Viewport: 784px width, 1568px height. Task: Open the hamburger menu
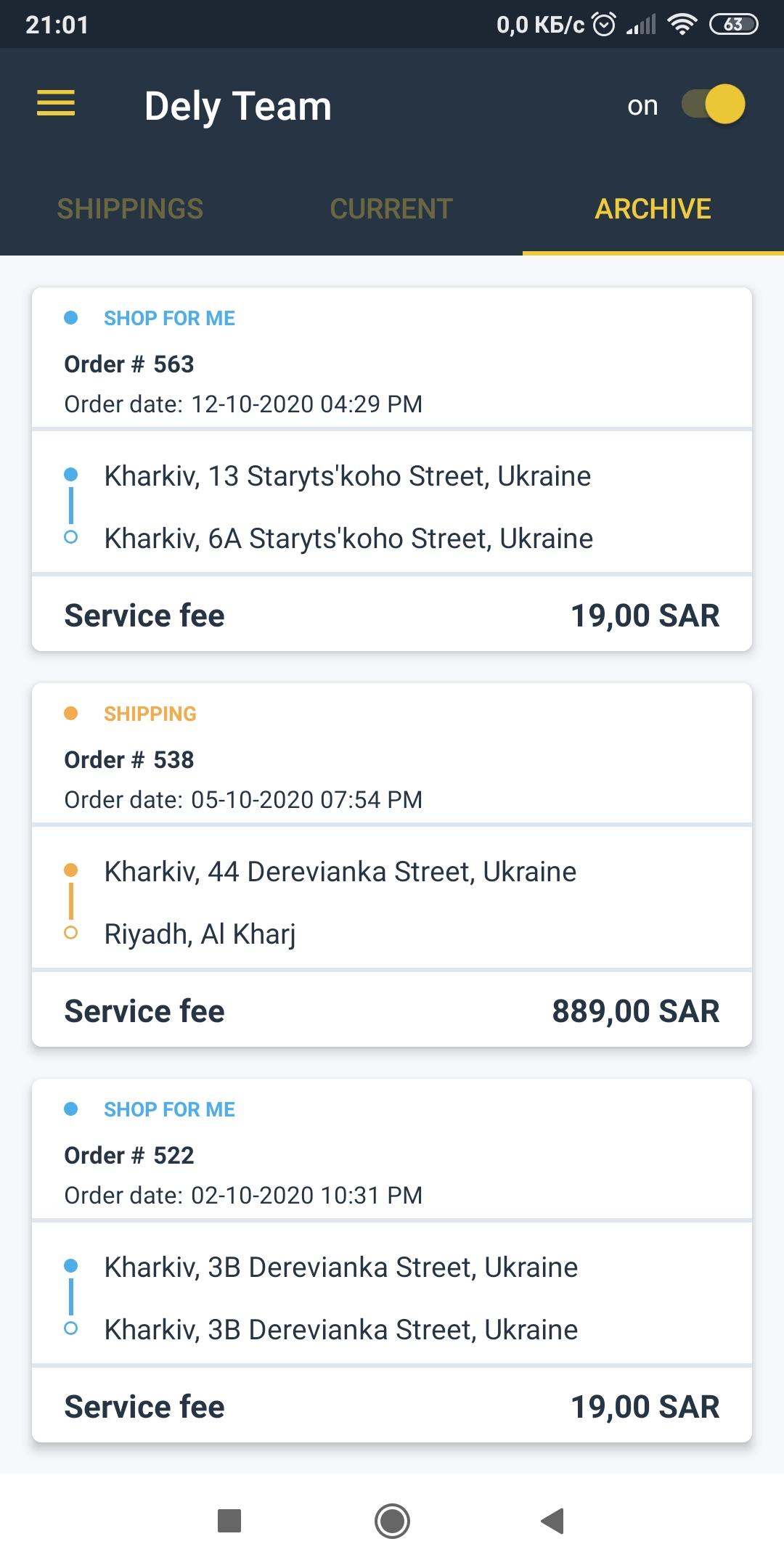point(56,103)
